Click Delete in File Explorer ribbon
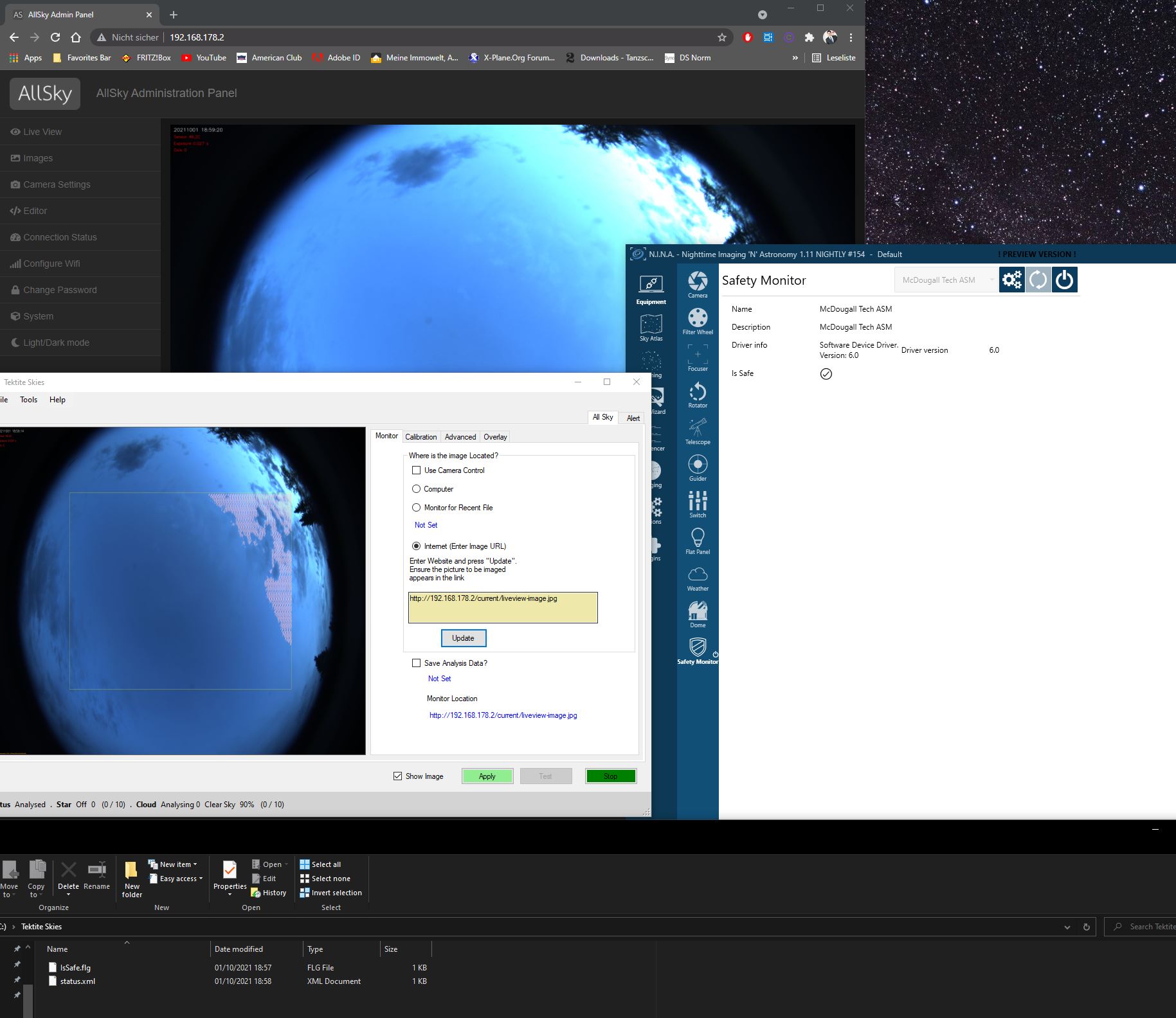Viewport: 1176px width, 1018px height. pyautogui.click(x=68, y=877)
